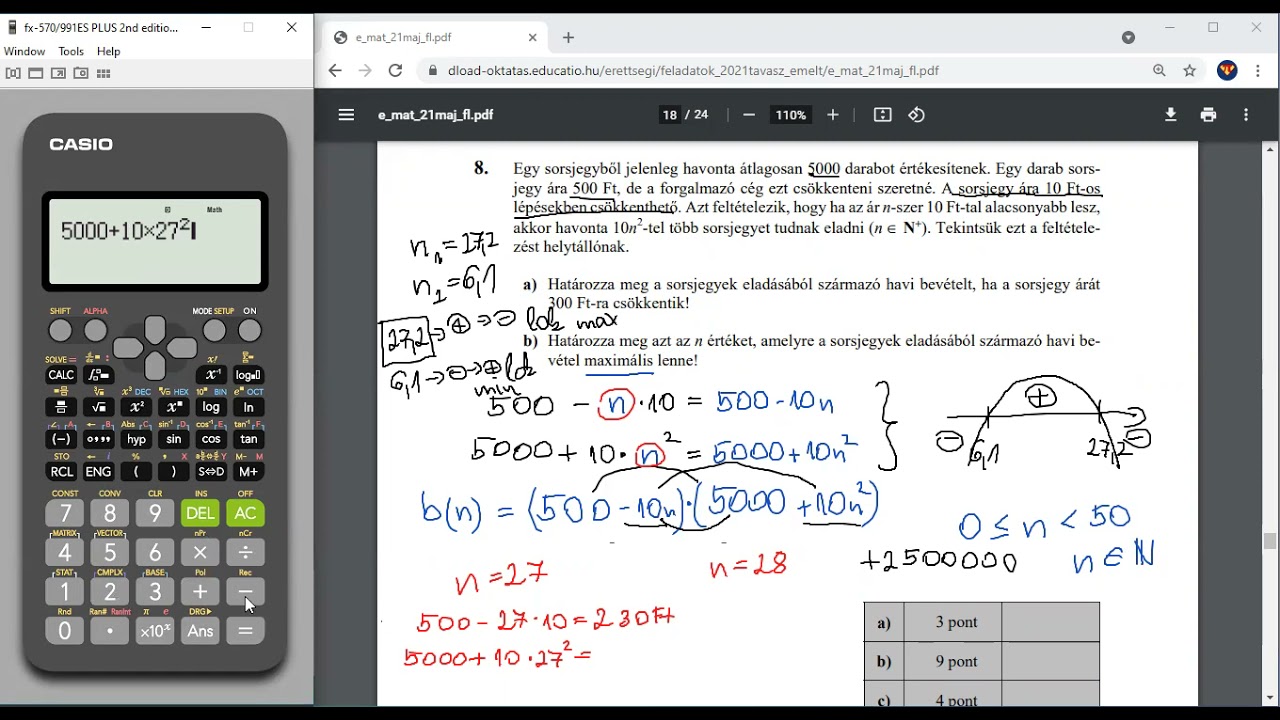1280x720 pixels.
Task: Tap the M+ key on the calculator
Action: 248,471
